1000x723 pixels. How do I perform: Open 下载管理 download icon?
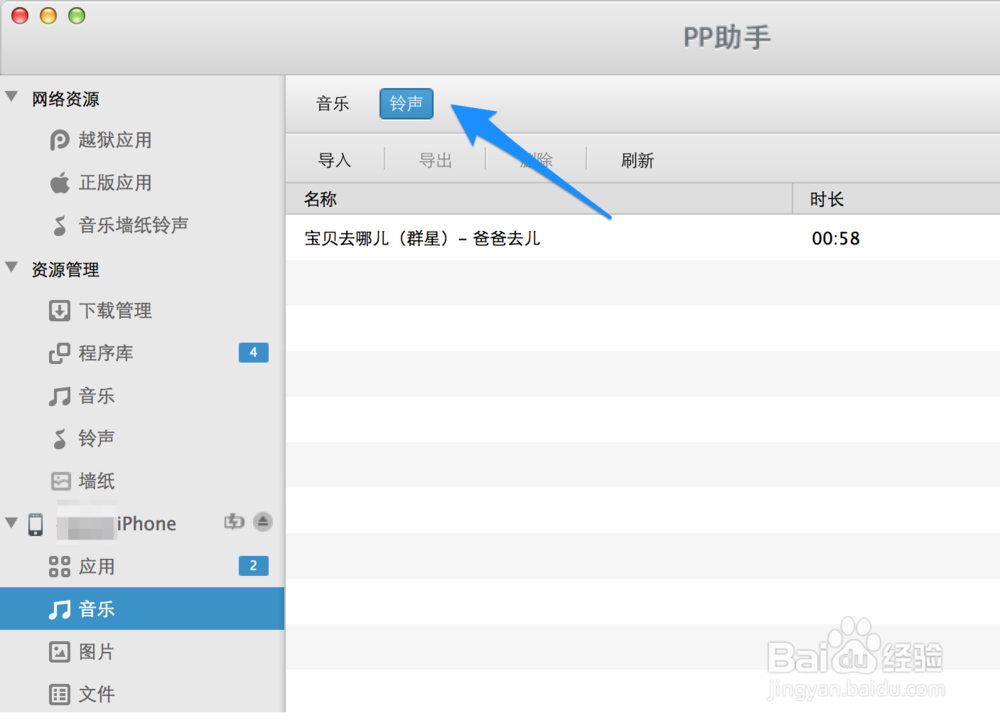coord(59,310)
